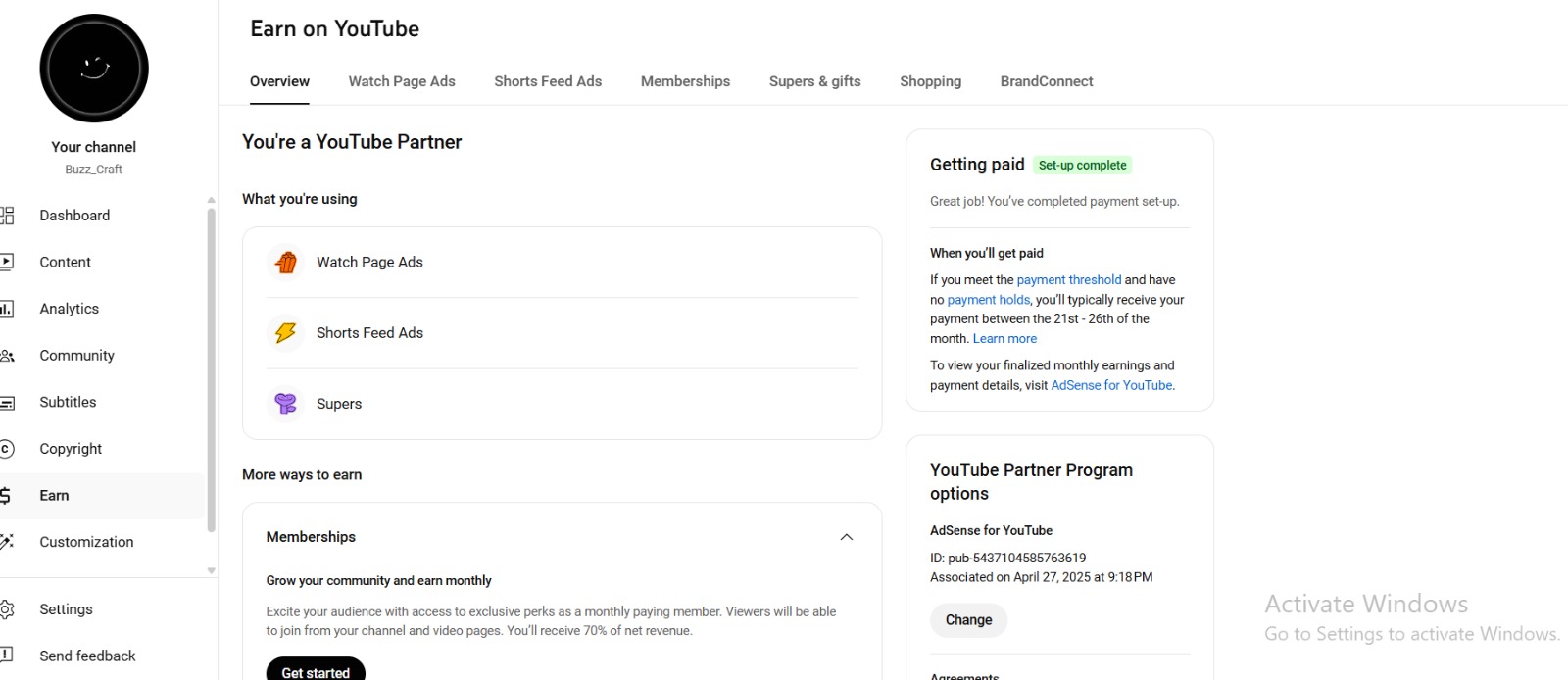Click the Dashboard icon in sidebar
Screen dimensions: 1568x680
7,216
